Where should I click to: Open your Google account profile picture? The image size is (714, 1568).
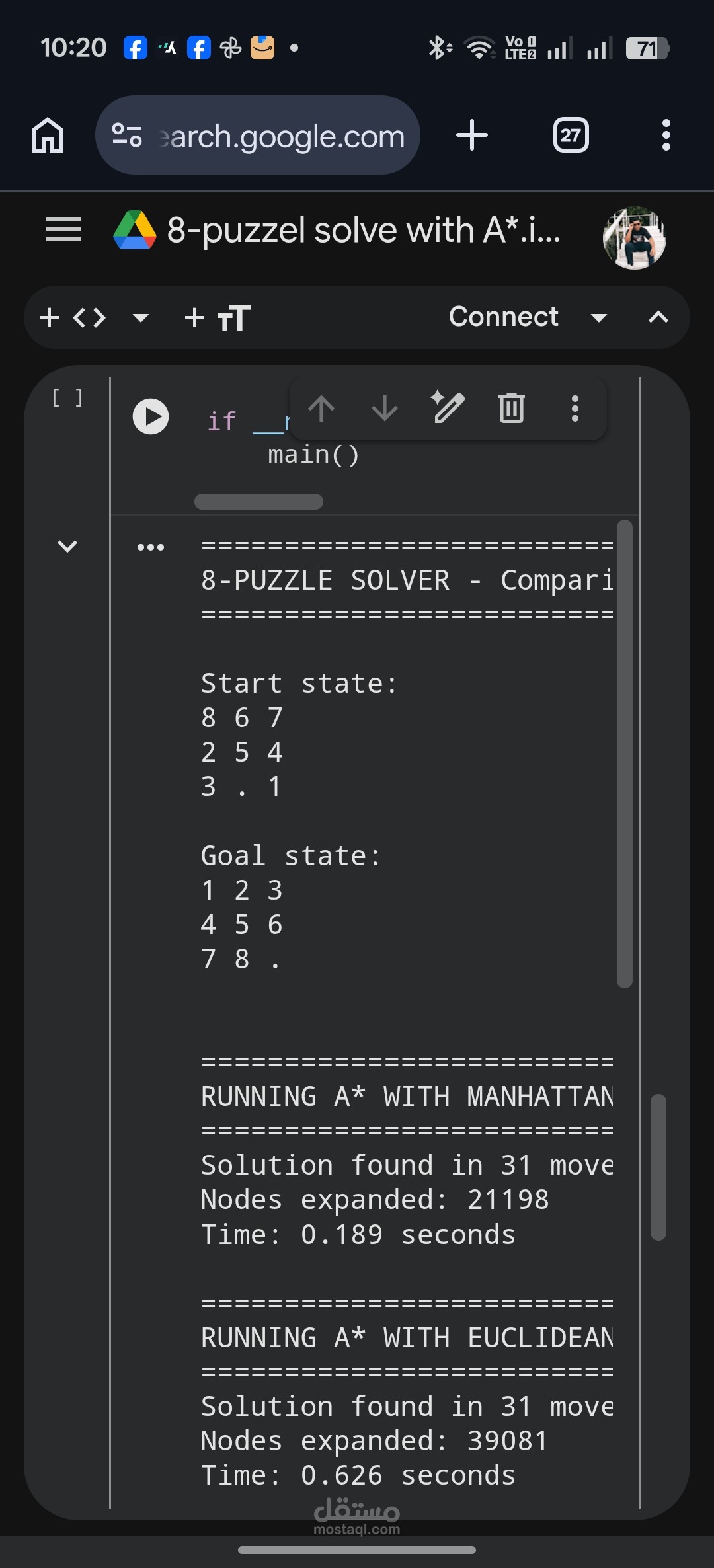pyautogui.click(x=633, y=237)
